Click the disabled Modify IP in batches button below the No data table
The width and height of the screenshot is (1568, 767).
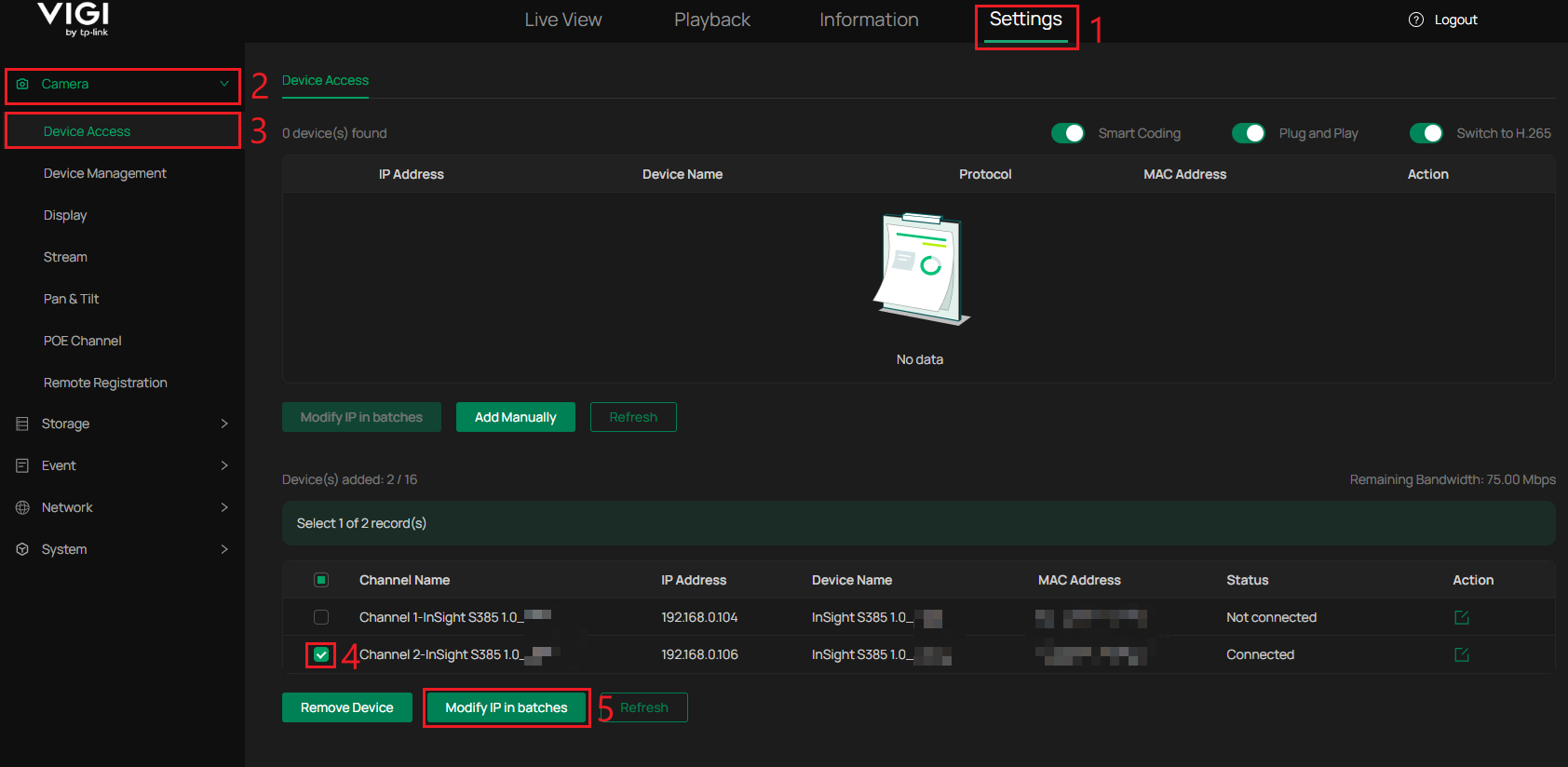[x=361, y=417]
